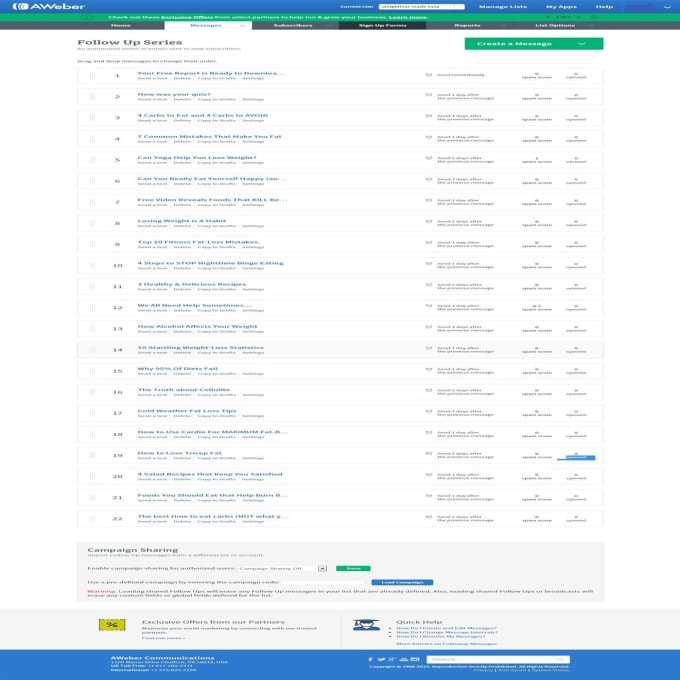Click Send a test under message 10
680x680 pixels.
tap(152, 268)
